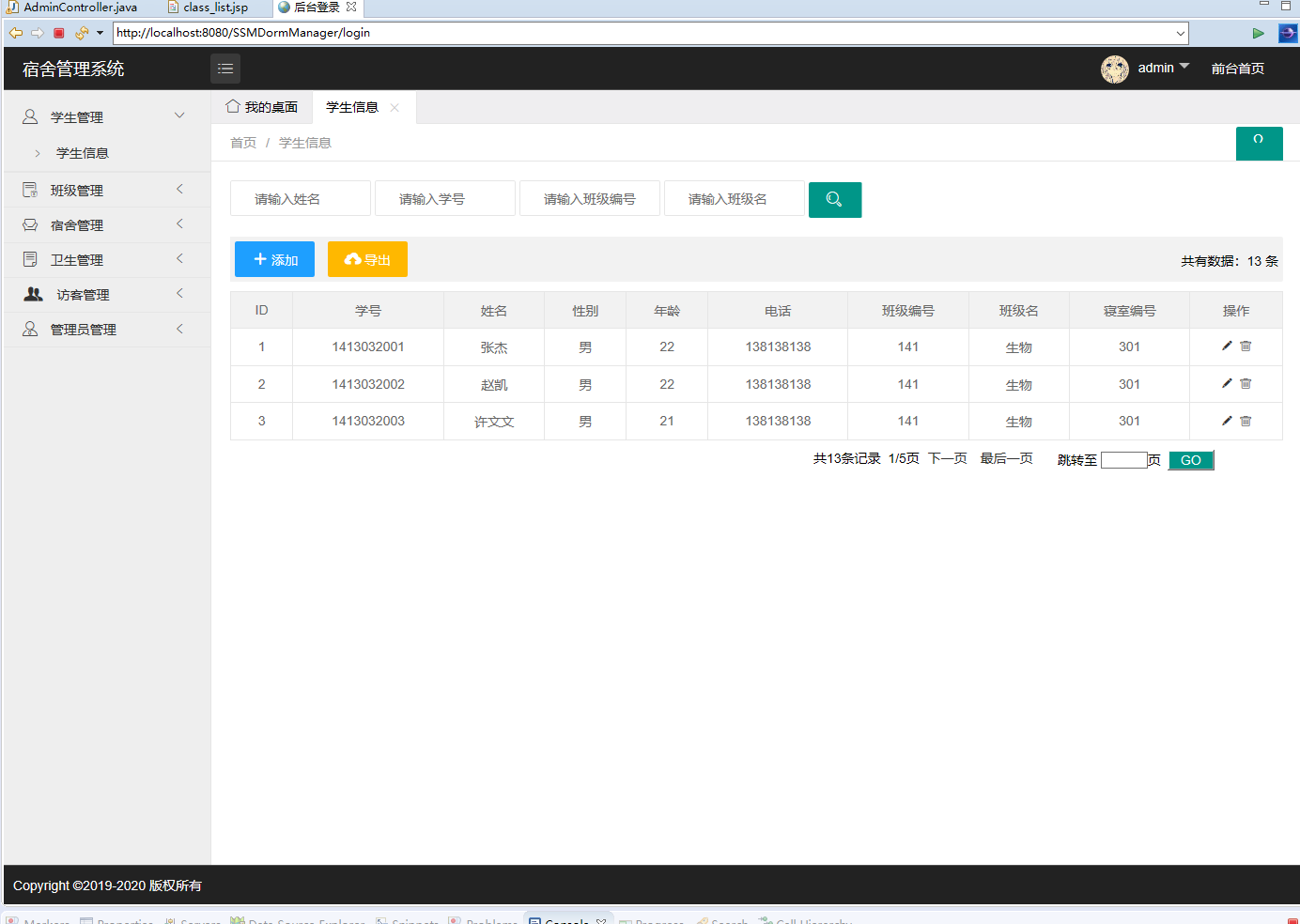Click the page number input beside 跳转至
Screen dimensions: 1300x924
[1123, 459]
